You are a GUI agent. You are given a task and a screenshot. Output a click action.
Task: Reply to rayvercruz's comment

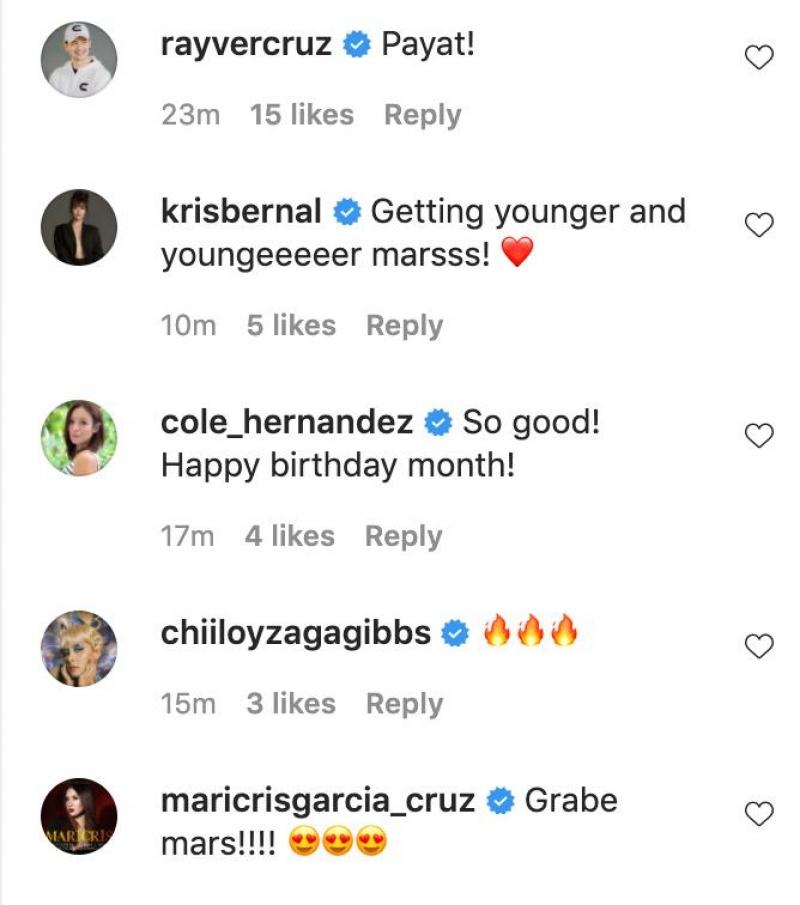pyautogui.click(x=422, y=115)
